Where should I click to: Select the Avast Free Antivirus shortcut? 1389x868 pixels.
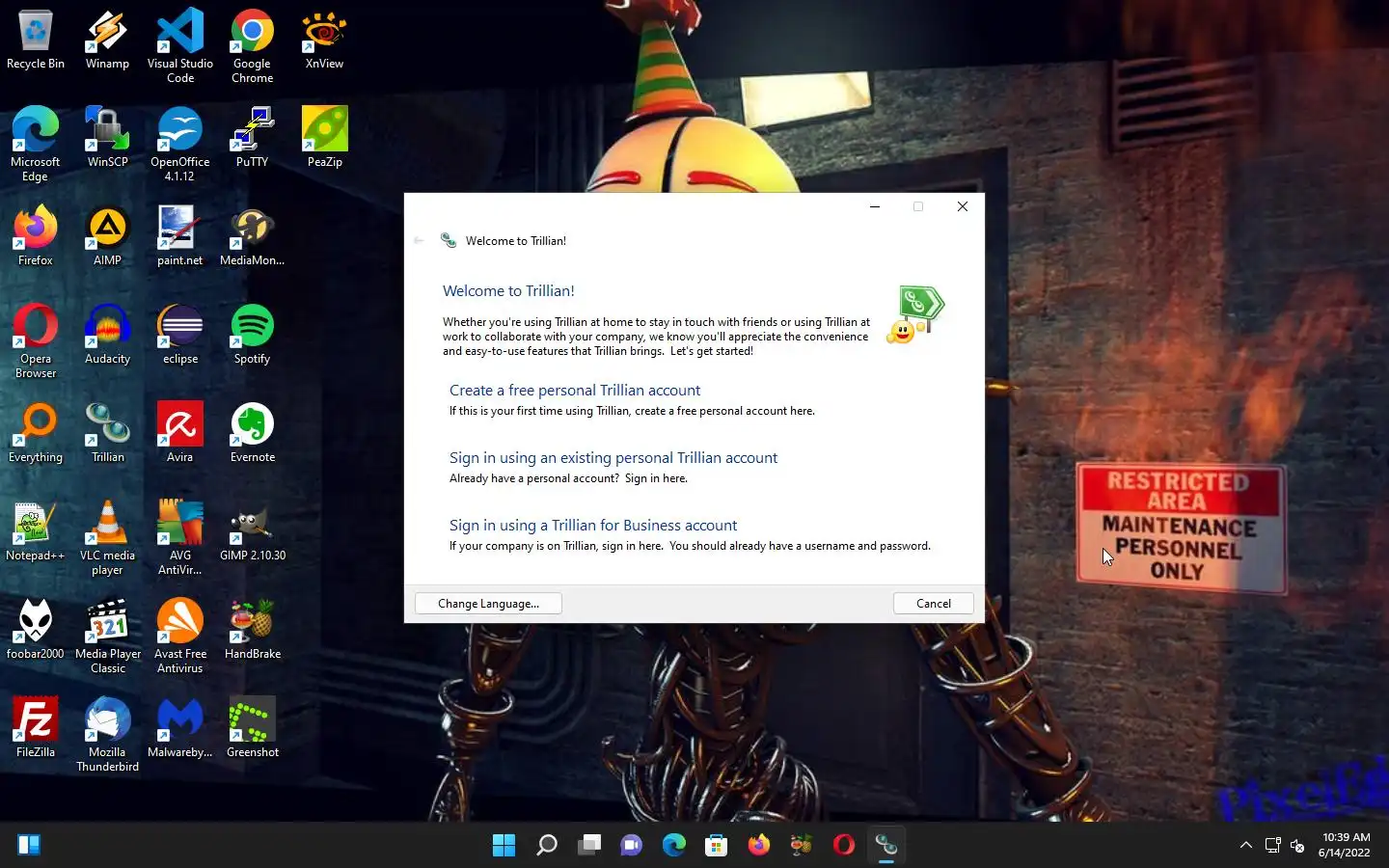pyautogui.click(x=180, y=636)
